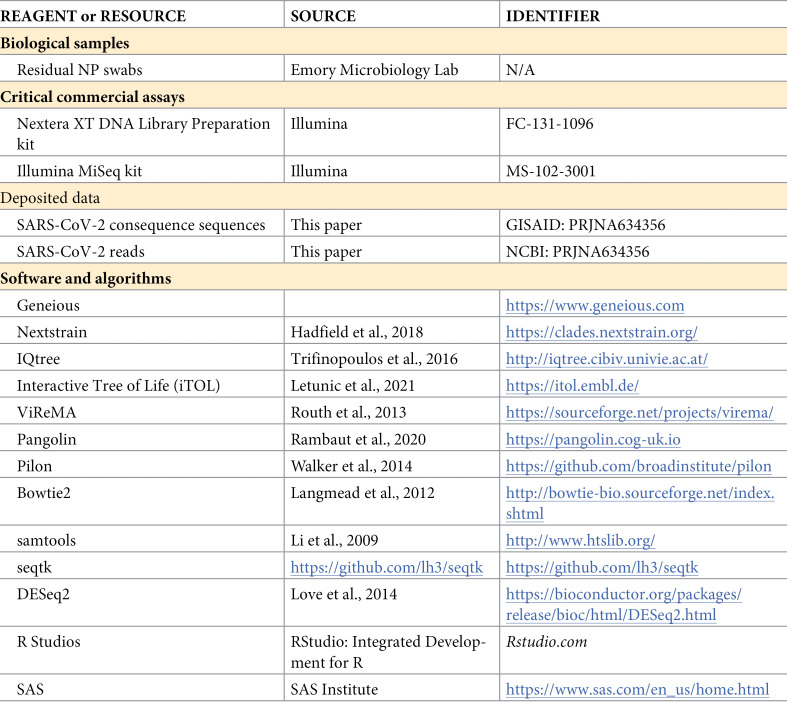Open the itol.embl.de link
Image resolution: width=787 pixels, height=702 pixels.
tap(572, 385)
